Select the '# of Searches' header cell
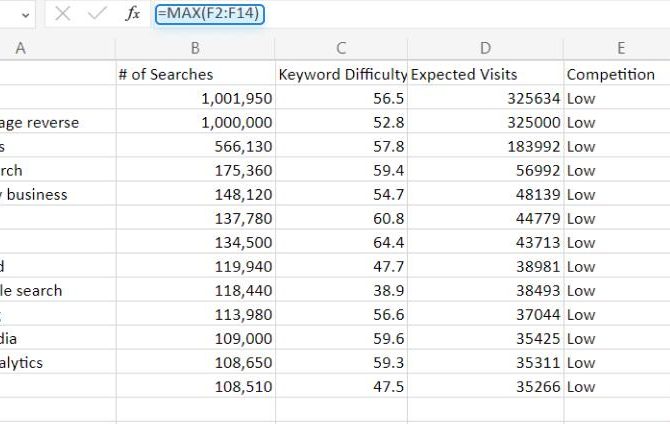 pyautogui.click(x=195, y=74)
